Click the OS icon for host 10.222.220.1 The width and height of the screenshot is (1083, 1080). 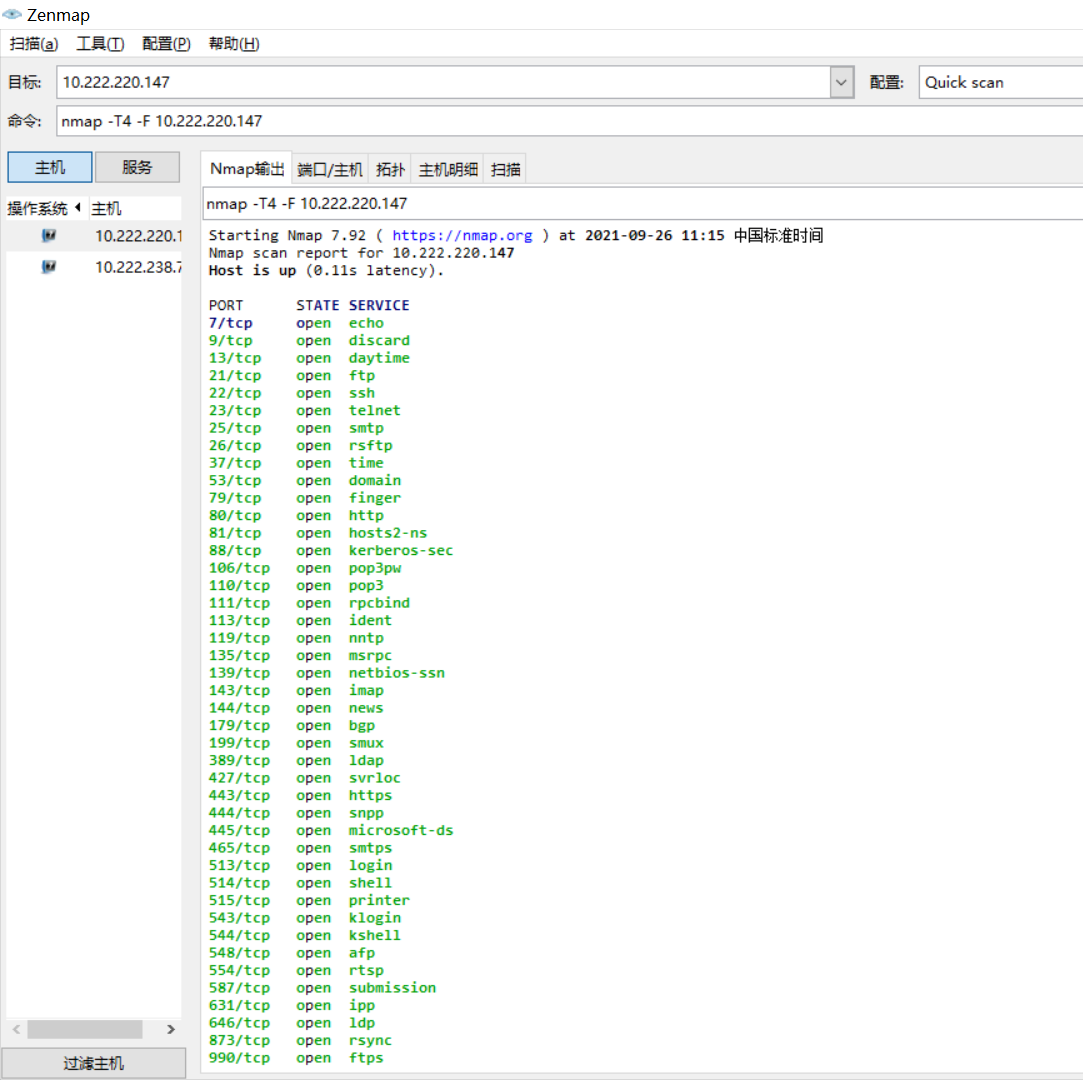(48, 235)
